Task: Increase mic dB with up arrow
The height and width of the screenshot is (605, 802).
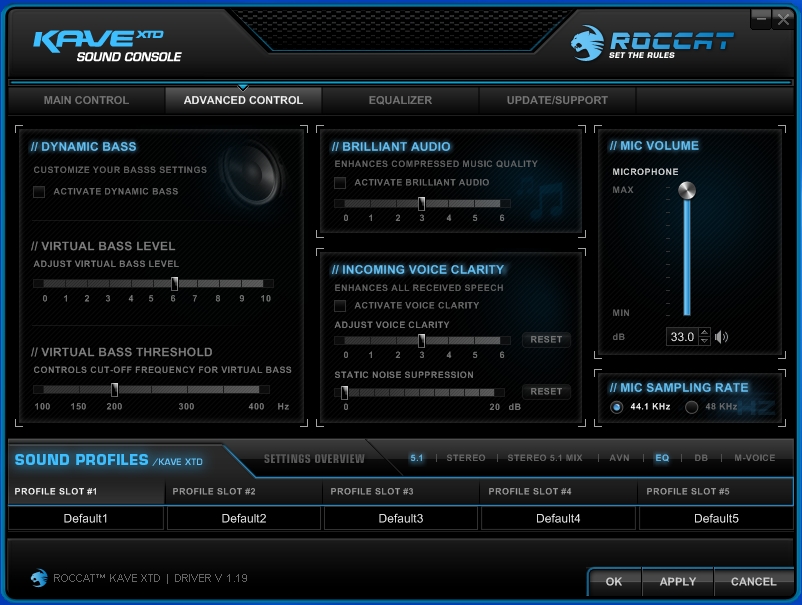Action: pos(704,332)
